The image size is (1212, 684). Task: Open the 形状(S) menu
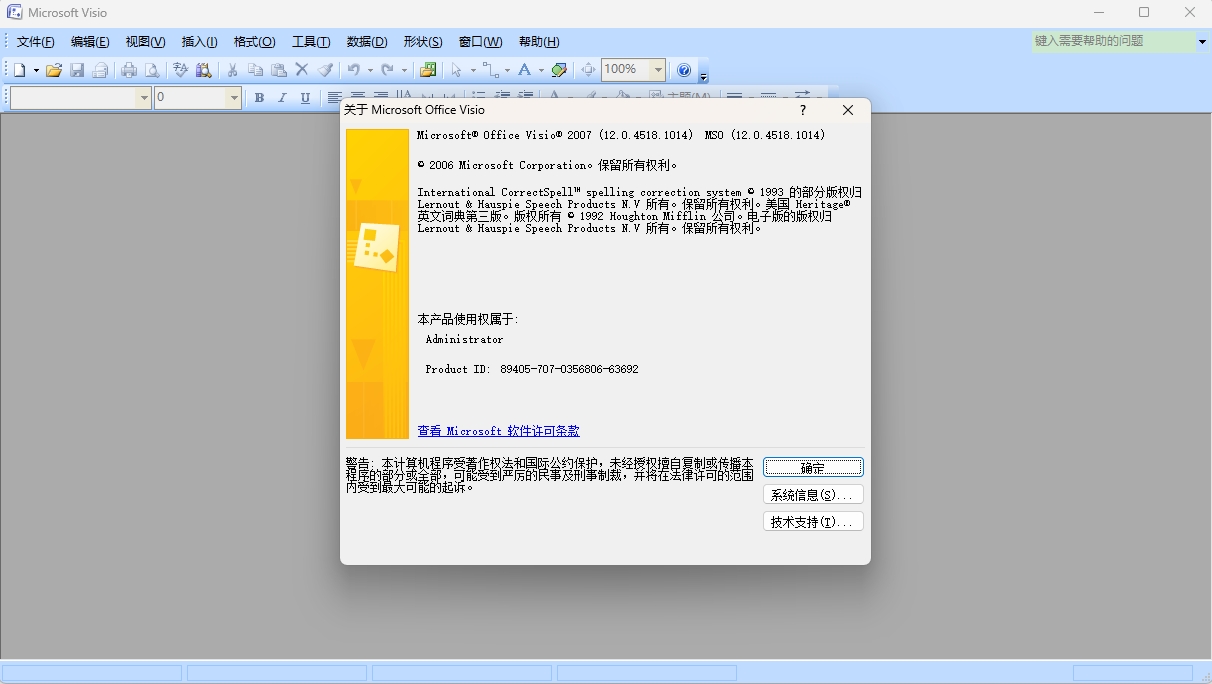422,42
